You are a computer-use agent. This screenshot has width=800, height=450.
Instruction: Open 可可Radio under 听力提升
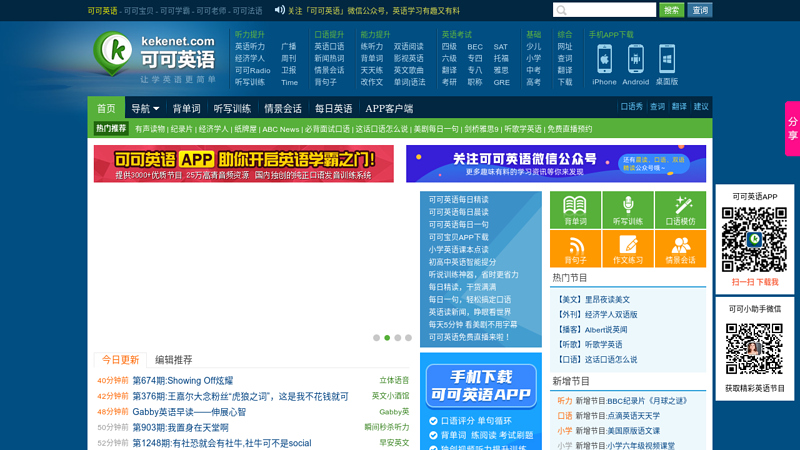pos(253,70)
